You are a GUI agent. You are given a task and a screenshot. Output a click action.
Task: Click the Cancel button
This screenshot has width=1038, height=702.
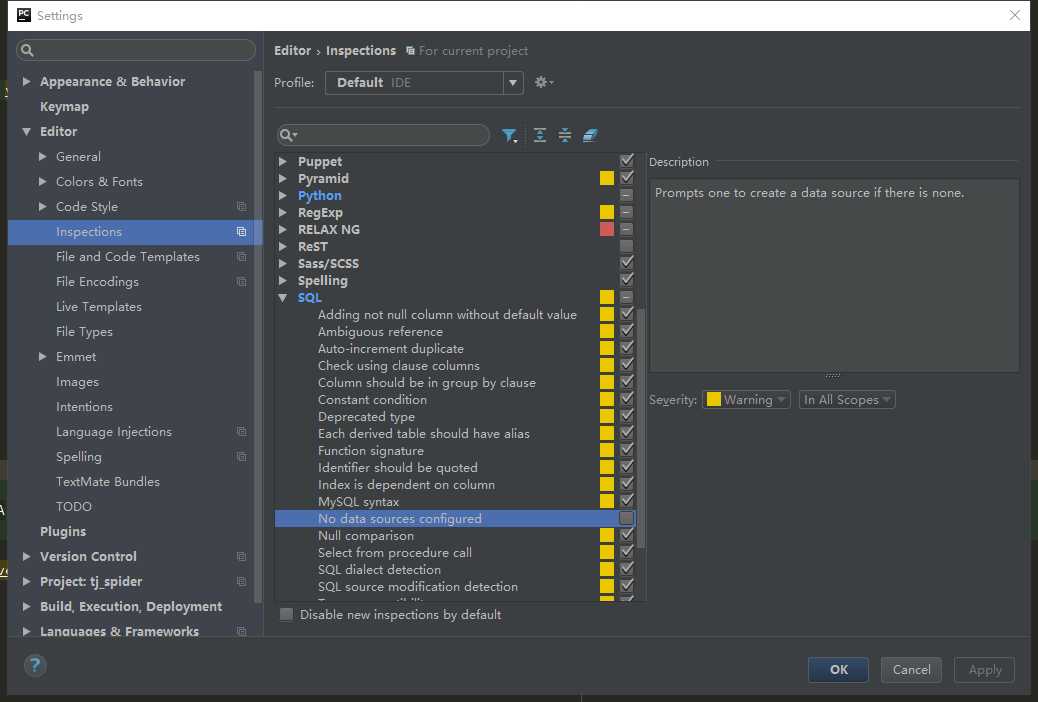click(911, 670)
